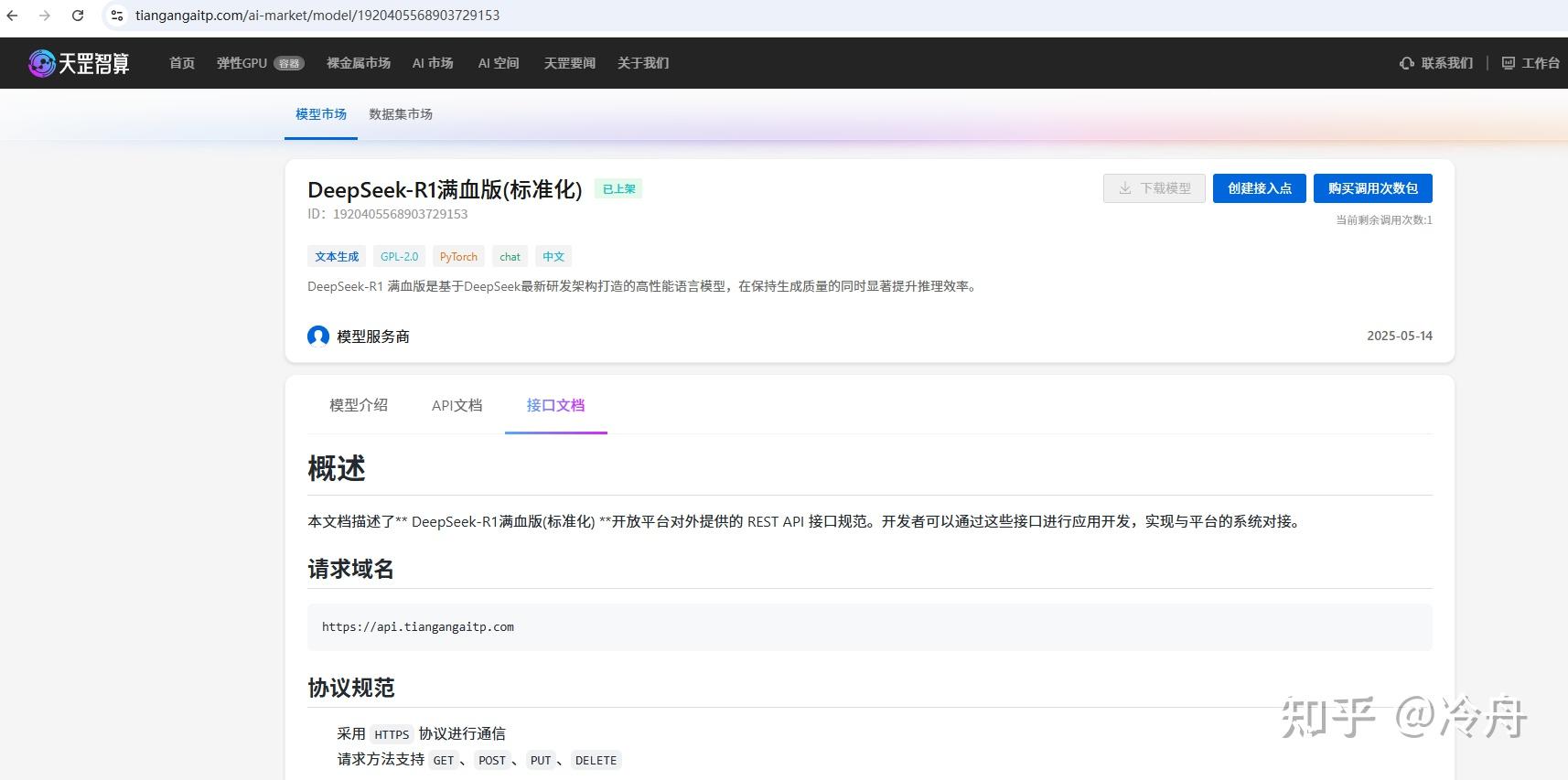Click the 天罡智算 logo
Image resolution: width=1568 pixels, height=780 pixels.
pos(79,63)
